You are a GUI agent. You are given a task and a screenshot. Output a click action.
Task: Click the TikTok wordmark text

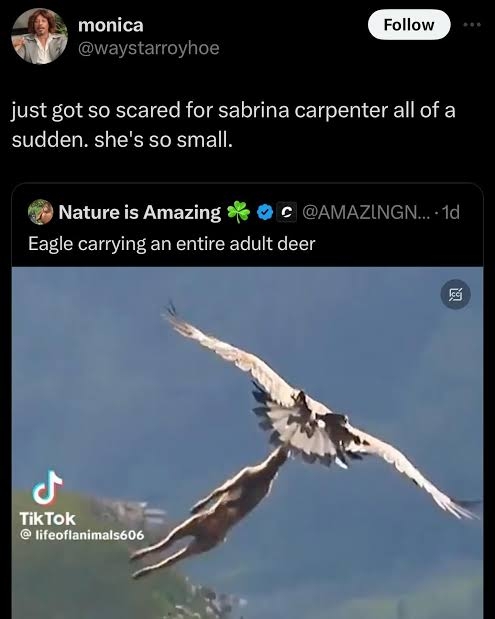pos(47,518)
